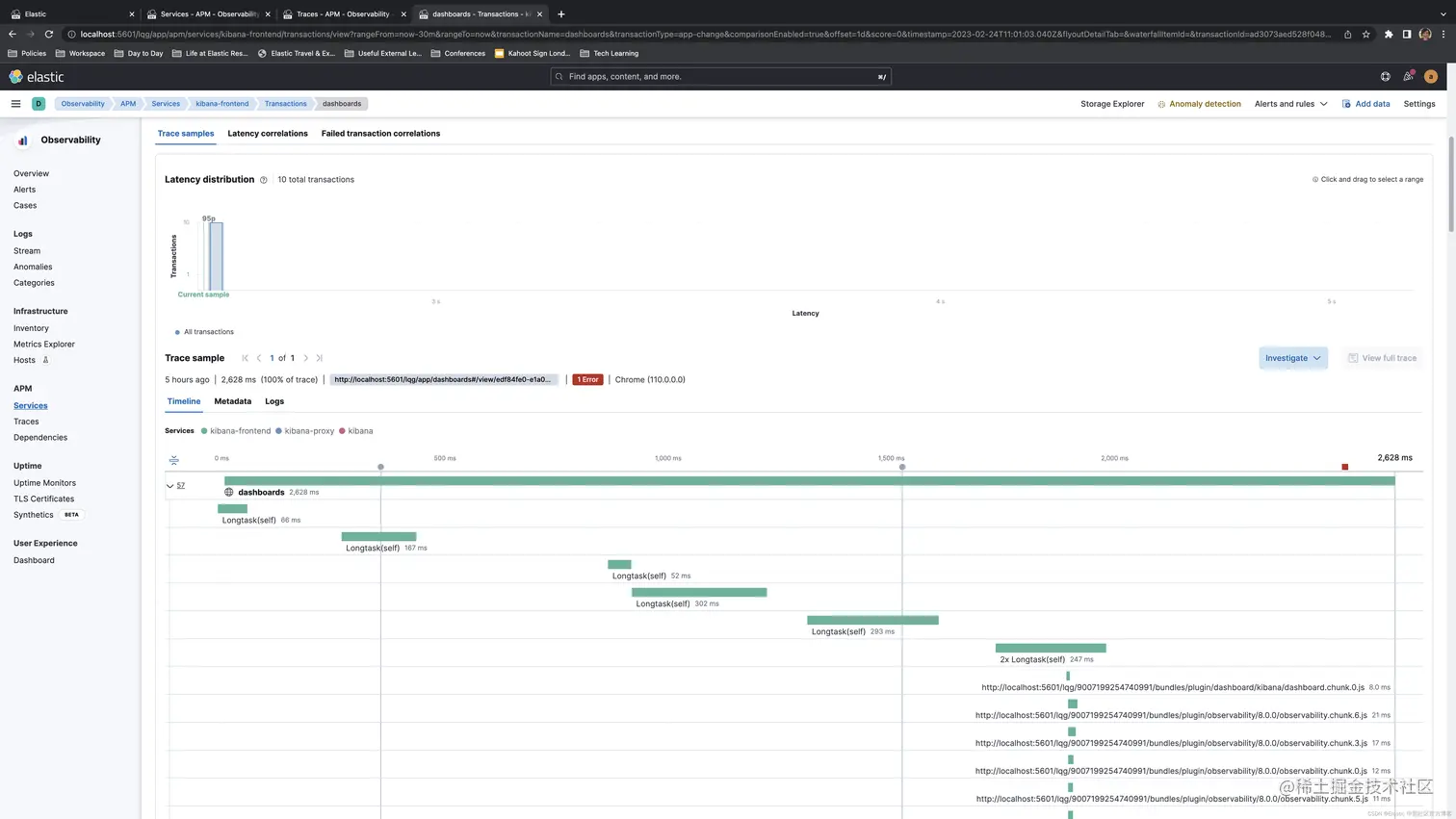
Task: Switch to Trace samples tab
Action: tap(186, 134)
